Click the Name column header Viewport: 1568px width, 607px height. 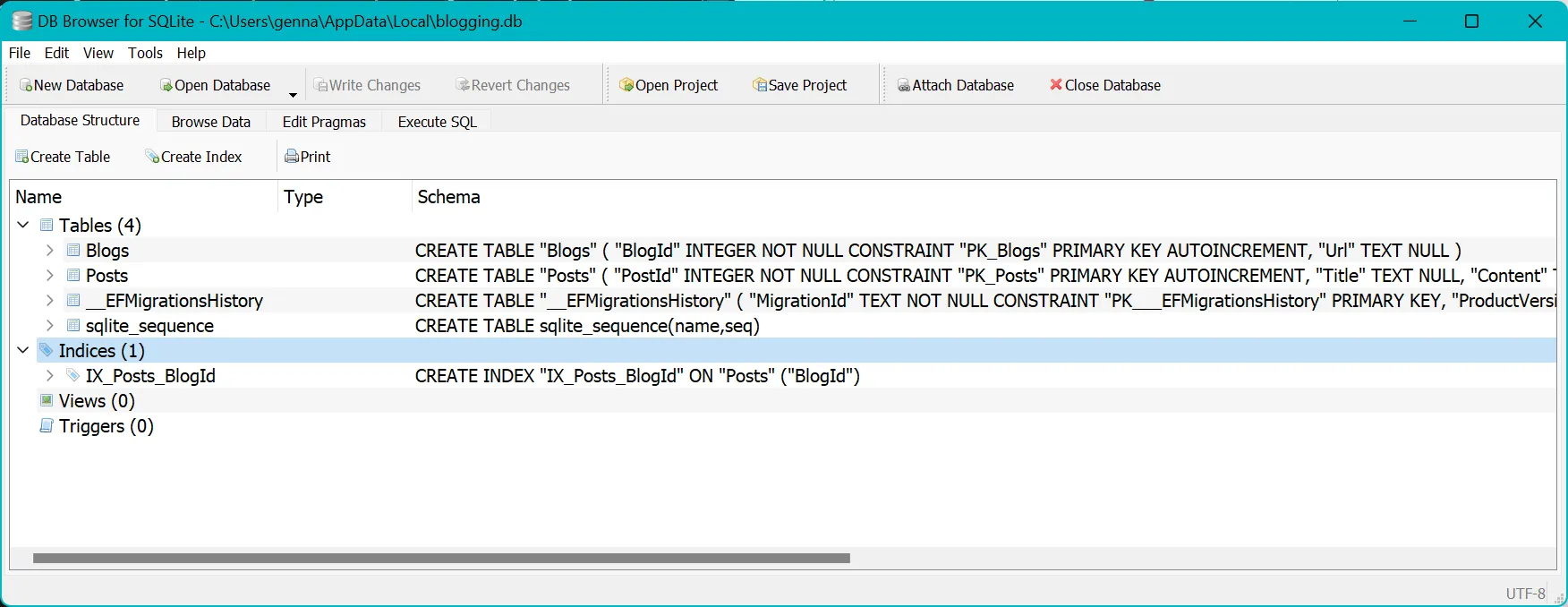143,197
